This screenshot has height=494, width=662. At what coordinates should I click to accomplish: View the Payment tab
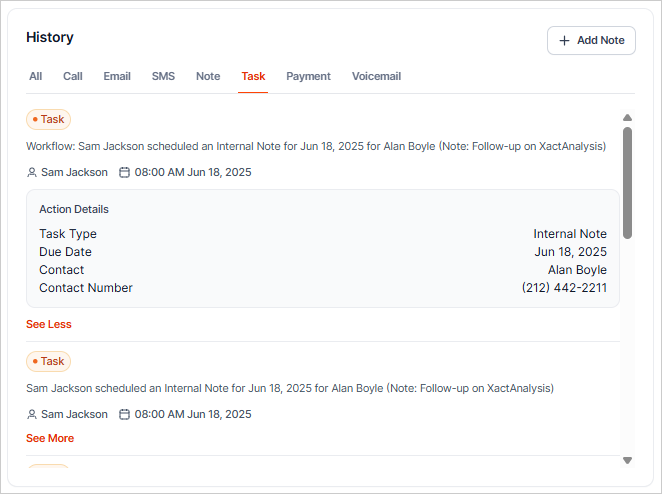(308, 76)
